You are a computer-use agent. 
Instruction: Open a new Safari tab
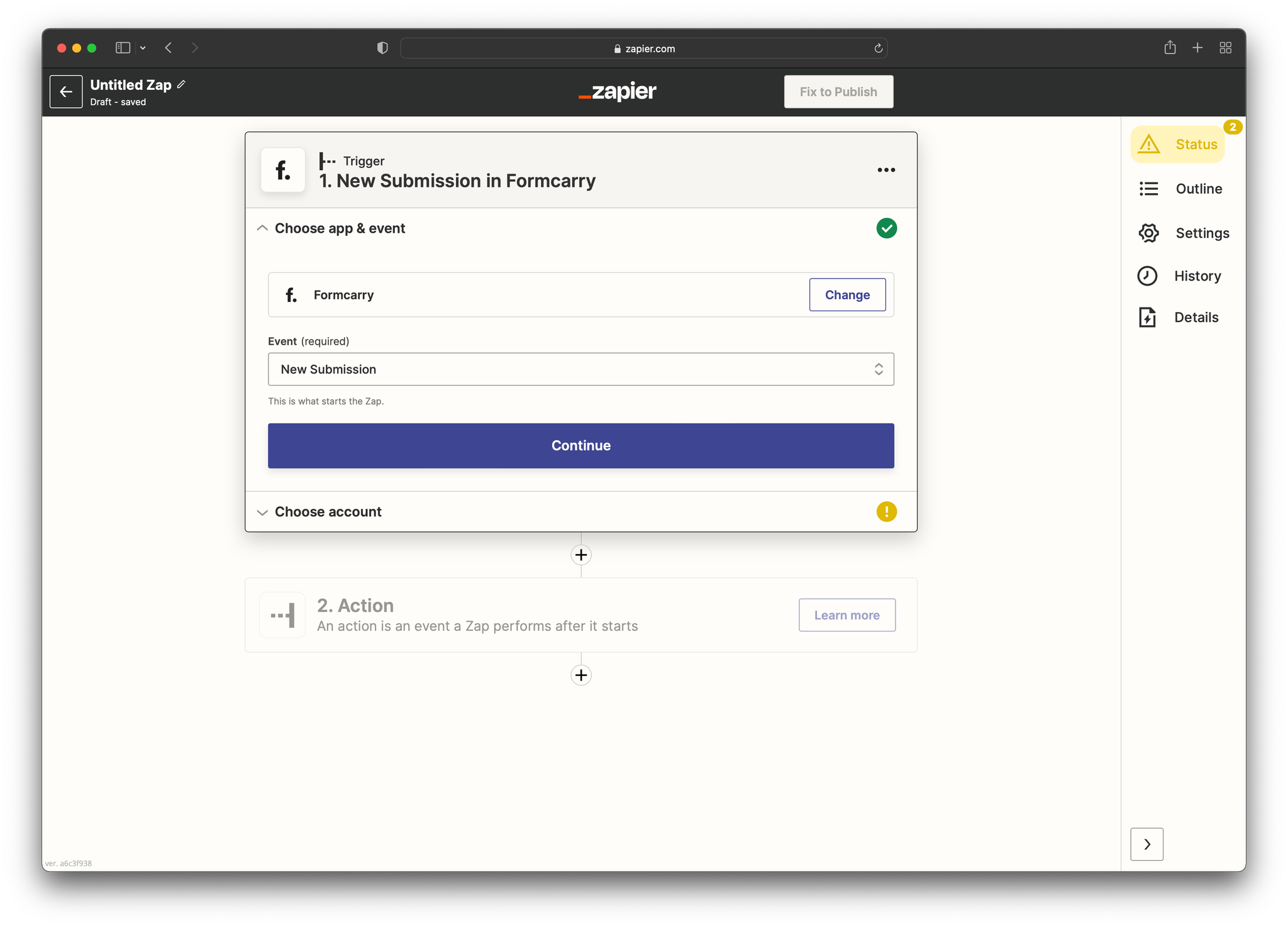pyautogui.click(x=1197, y=48)
